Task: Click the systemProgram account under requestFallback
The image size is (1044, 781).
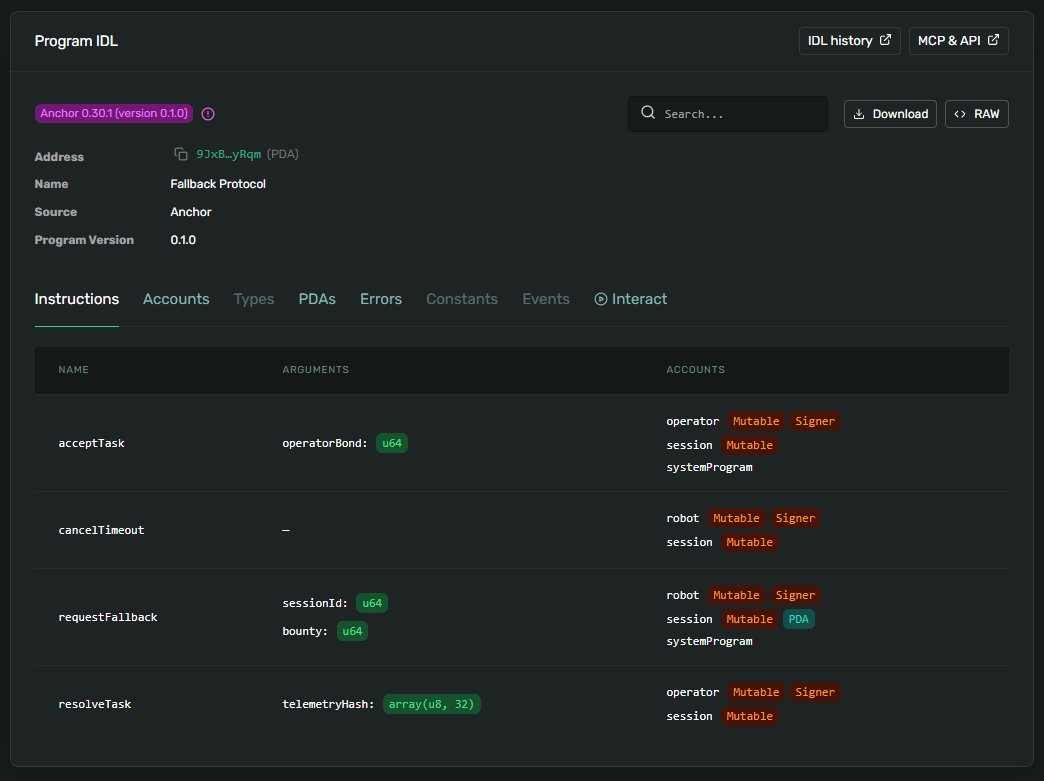Action: click(709, 641)
